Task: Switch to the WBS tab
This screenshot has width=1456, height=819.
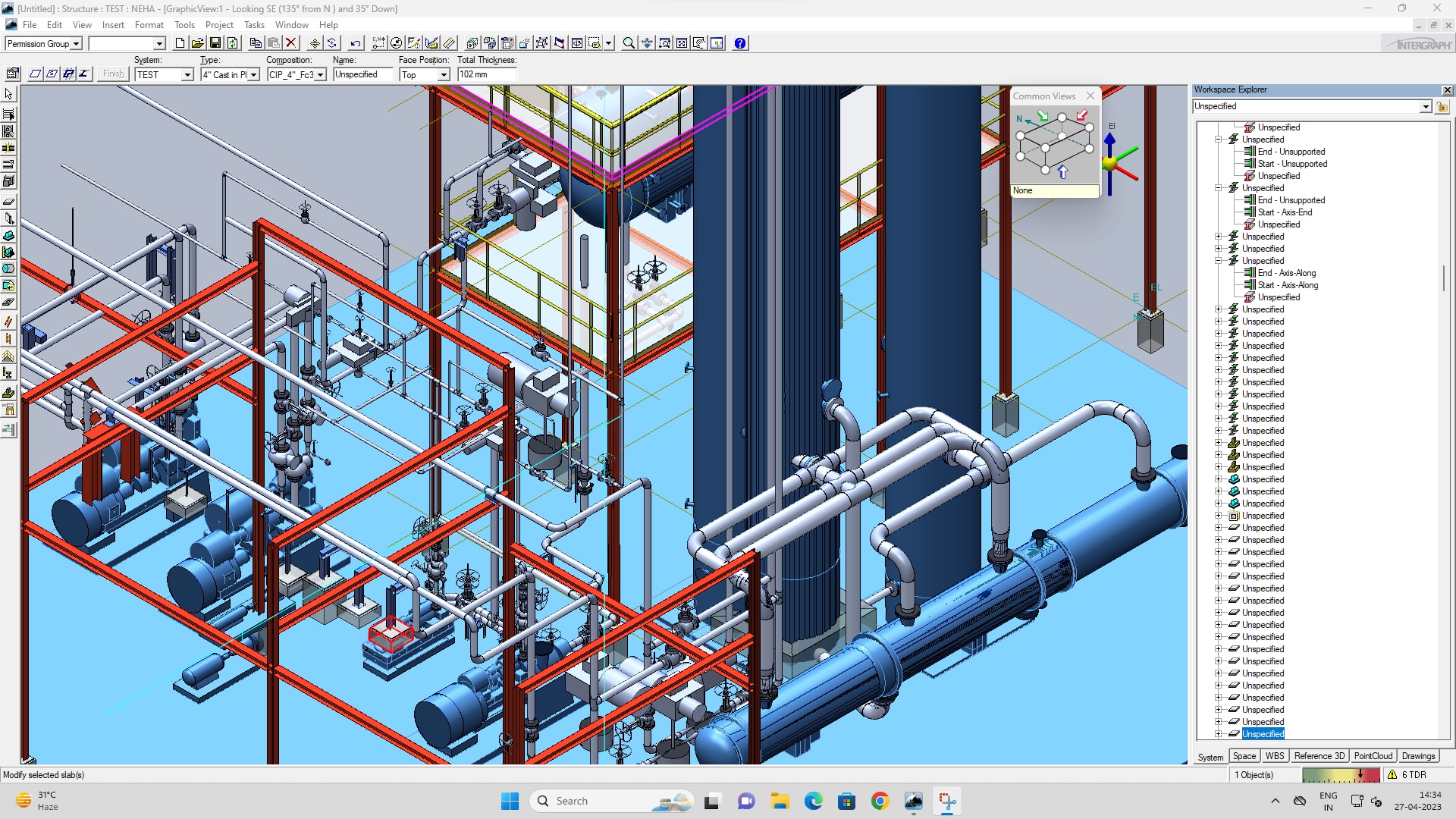Action: (x=1275, y=756)
